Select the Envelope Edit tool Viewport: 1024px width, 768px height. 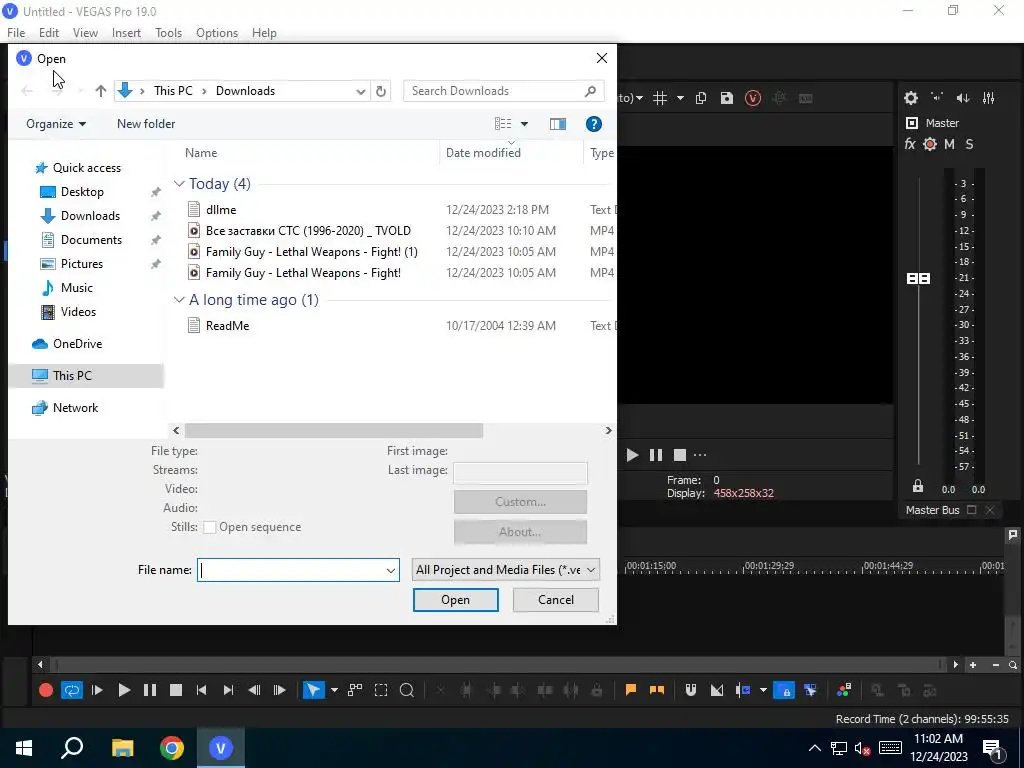[355, 690]
